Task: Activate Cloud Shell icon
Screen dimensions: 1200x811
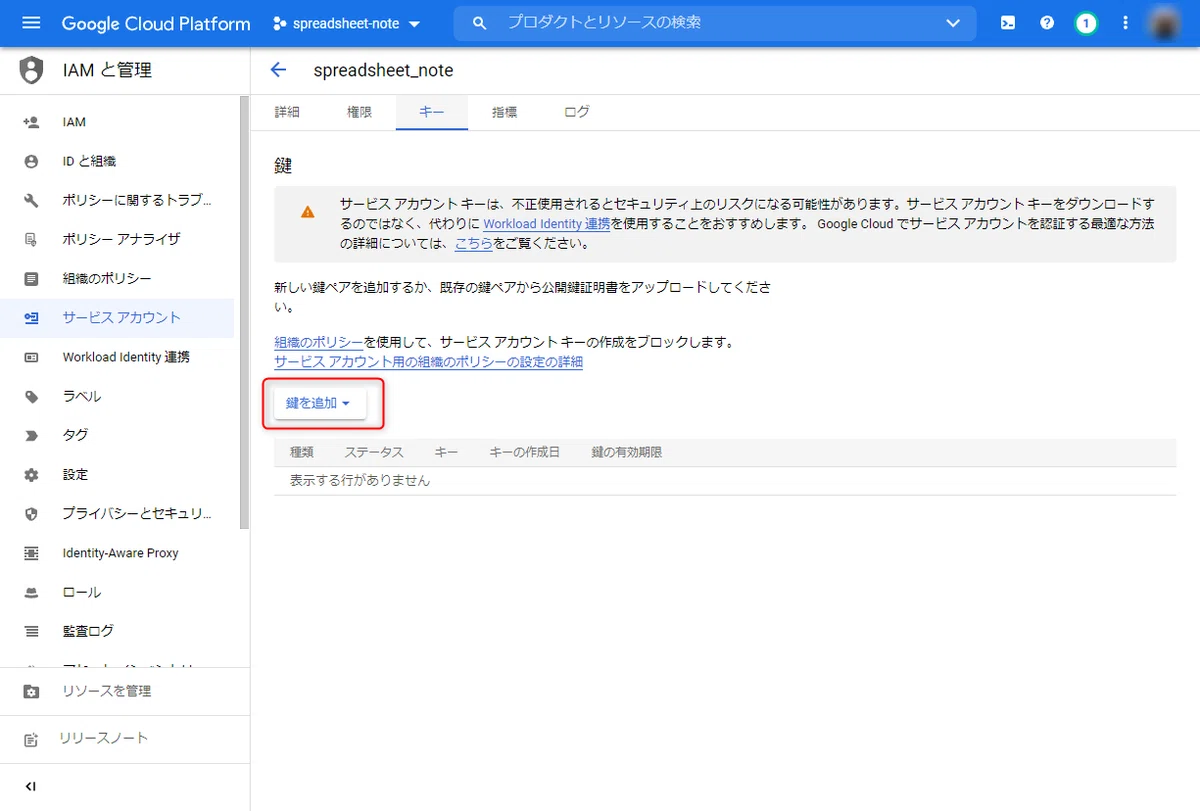Action: pyautogui.click(x=1008, y=22)
